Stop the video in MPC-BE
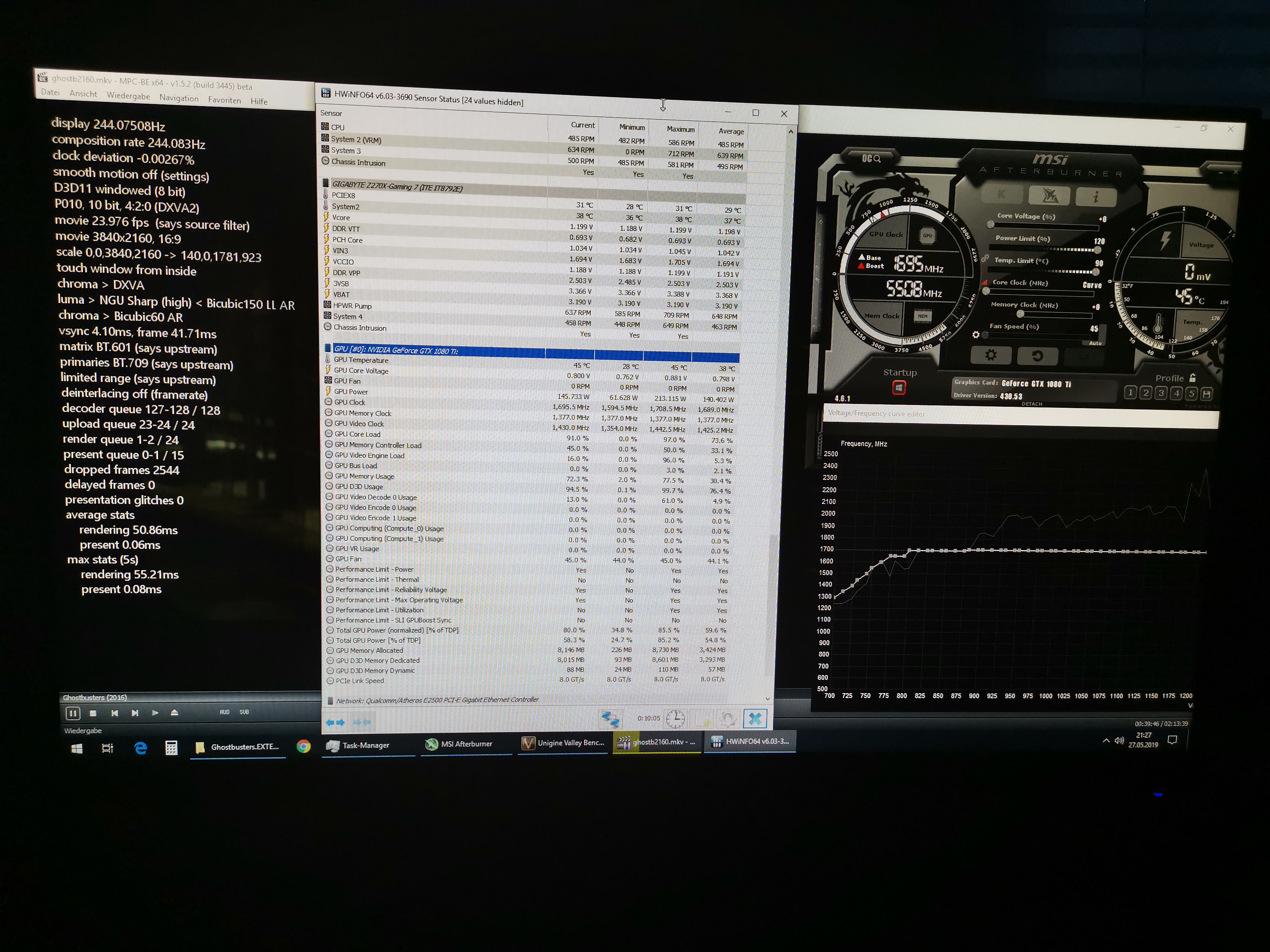 tap(93, 713)
